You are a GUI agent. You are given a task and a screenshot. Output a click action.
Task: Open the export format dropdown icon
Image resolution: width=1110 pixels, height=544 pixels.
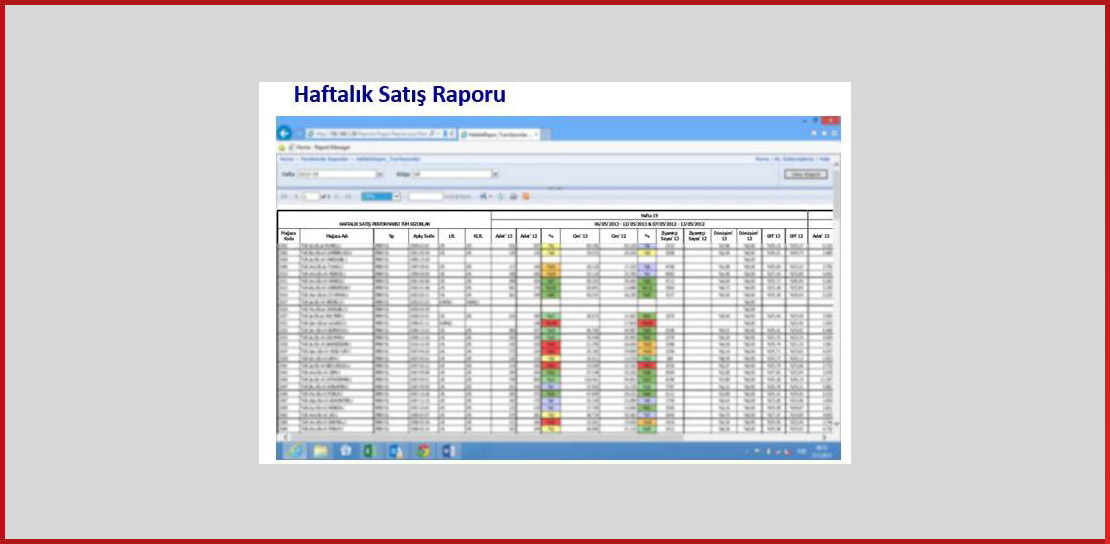coord(486,197)
